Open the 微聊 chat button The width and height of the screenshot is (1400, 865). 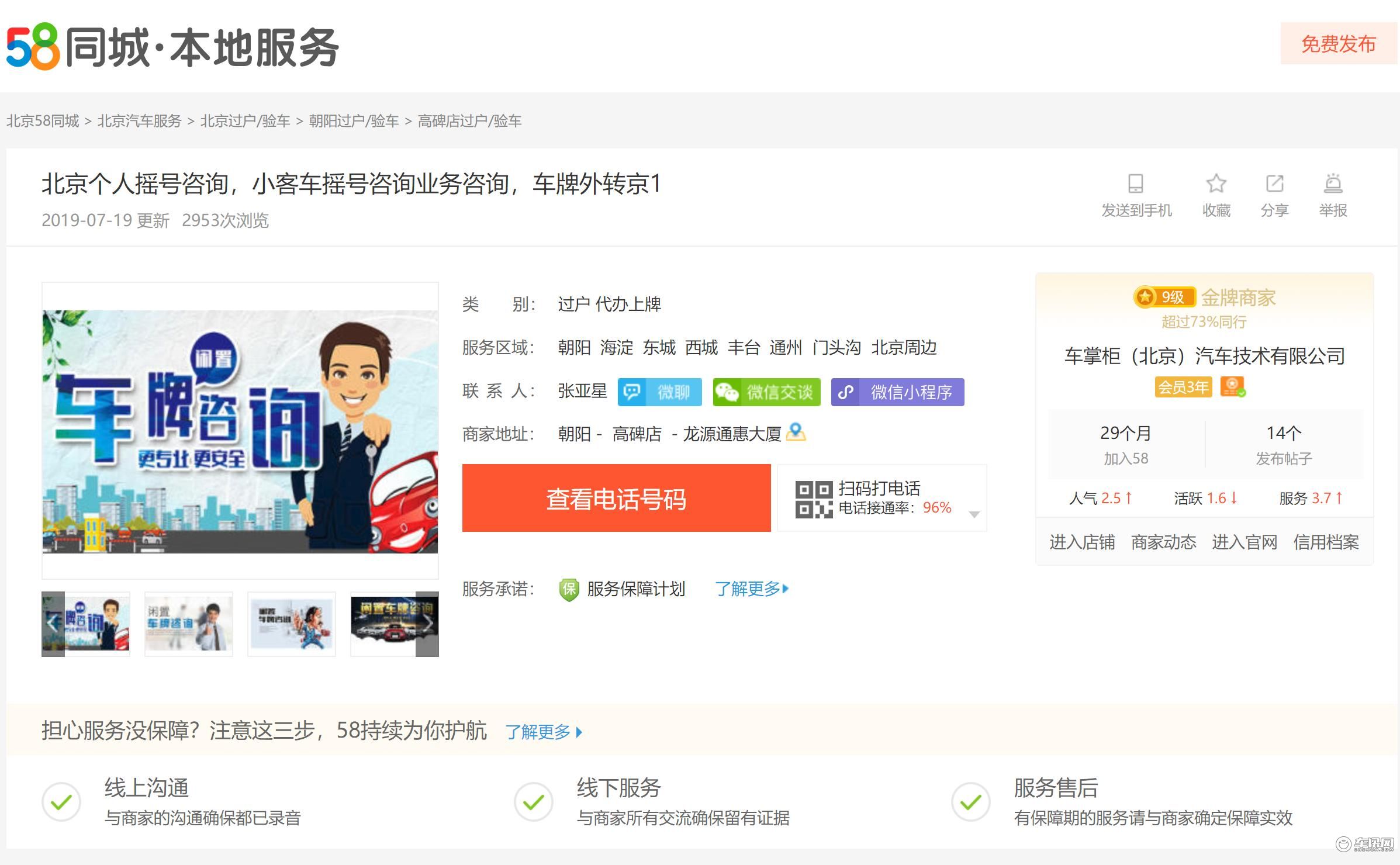pos(659,392)
